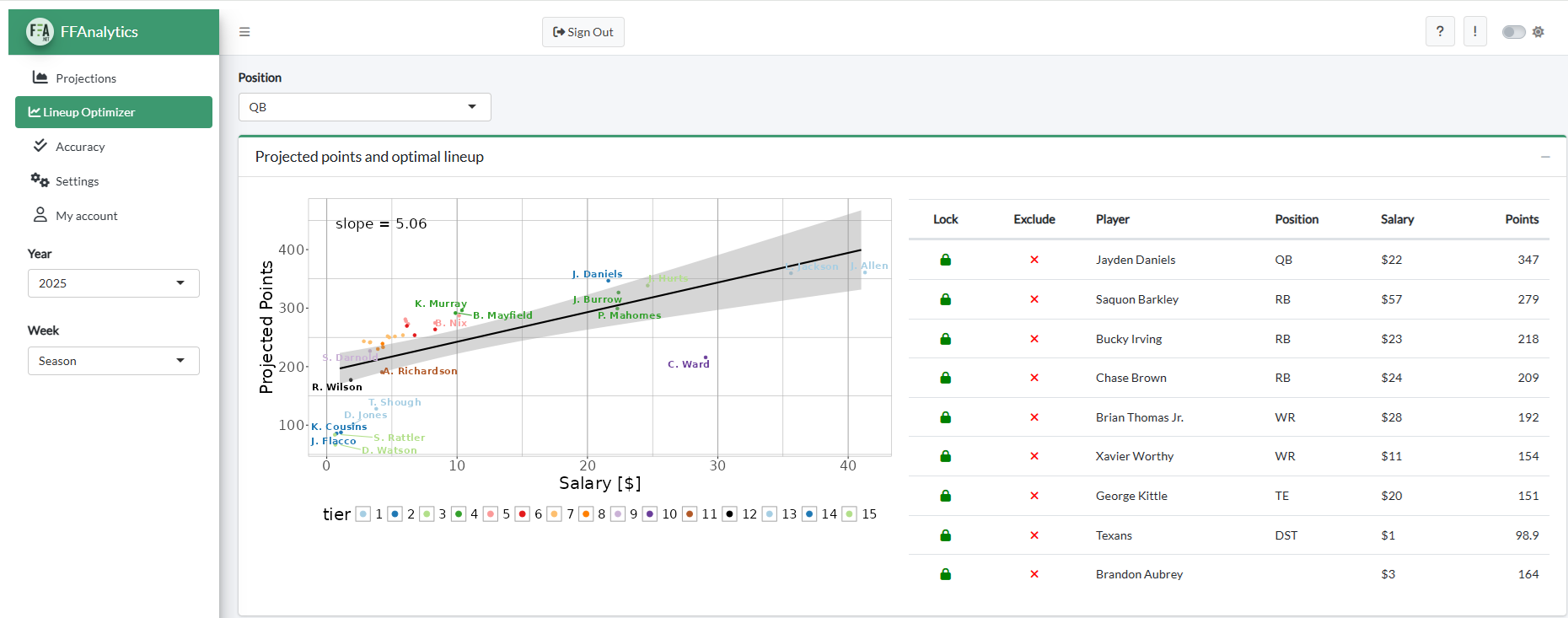Open the question mark help icon
This screenshot has height=618, width=1568.
(x=1440, y=32)
